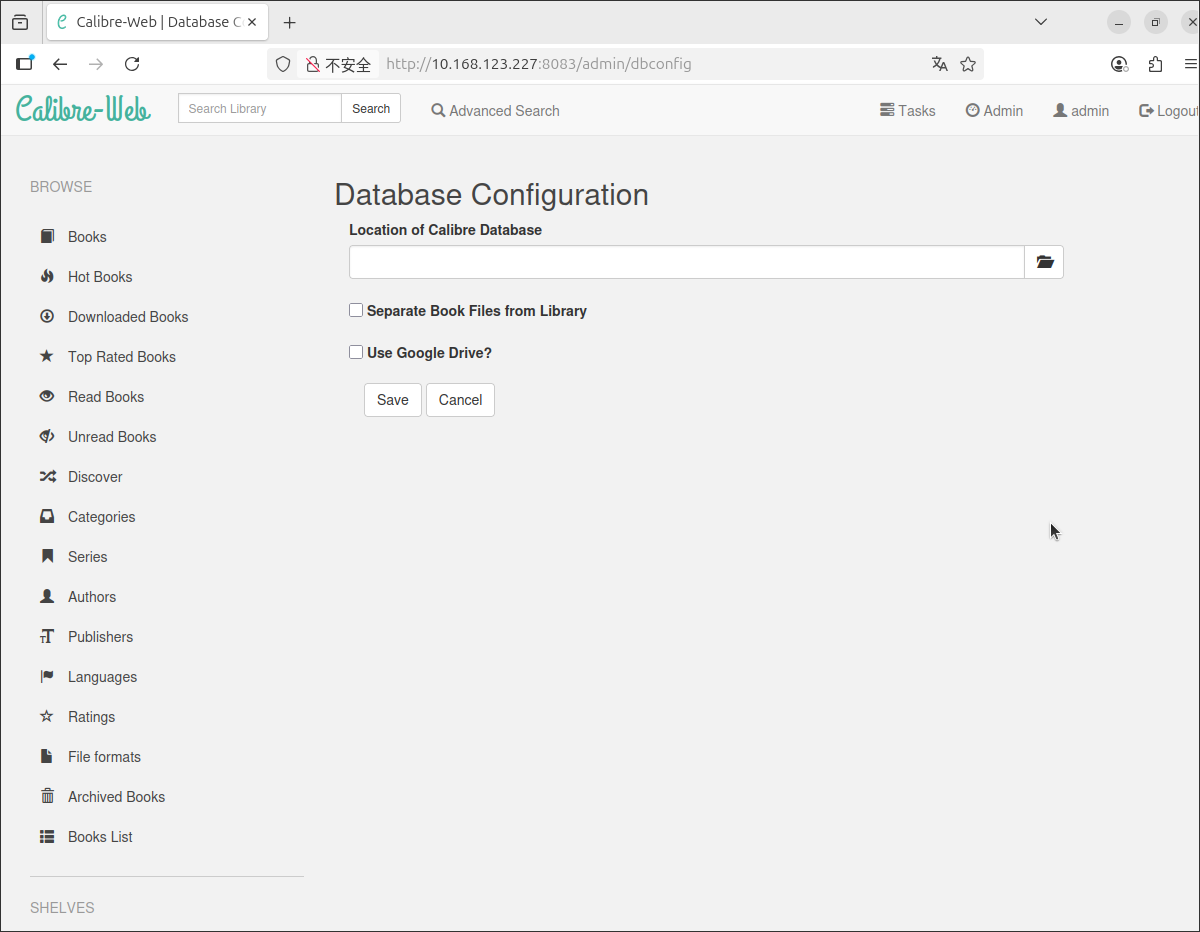Open the Categories browse link
Screen dimensions: 1200x932
pos(101,517)
